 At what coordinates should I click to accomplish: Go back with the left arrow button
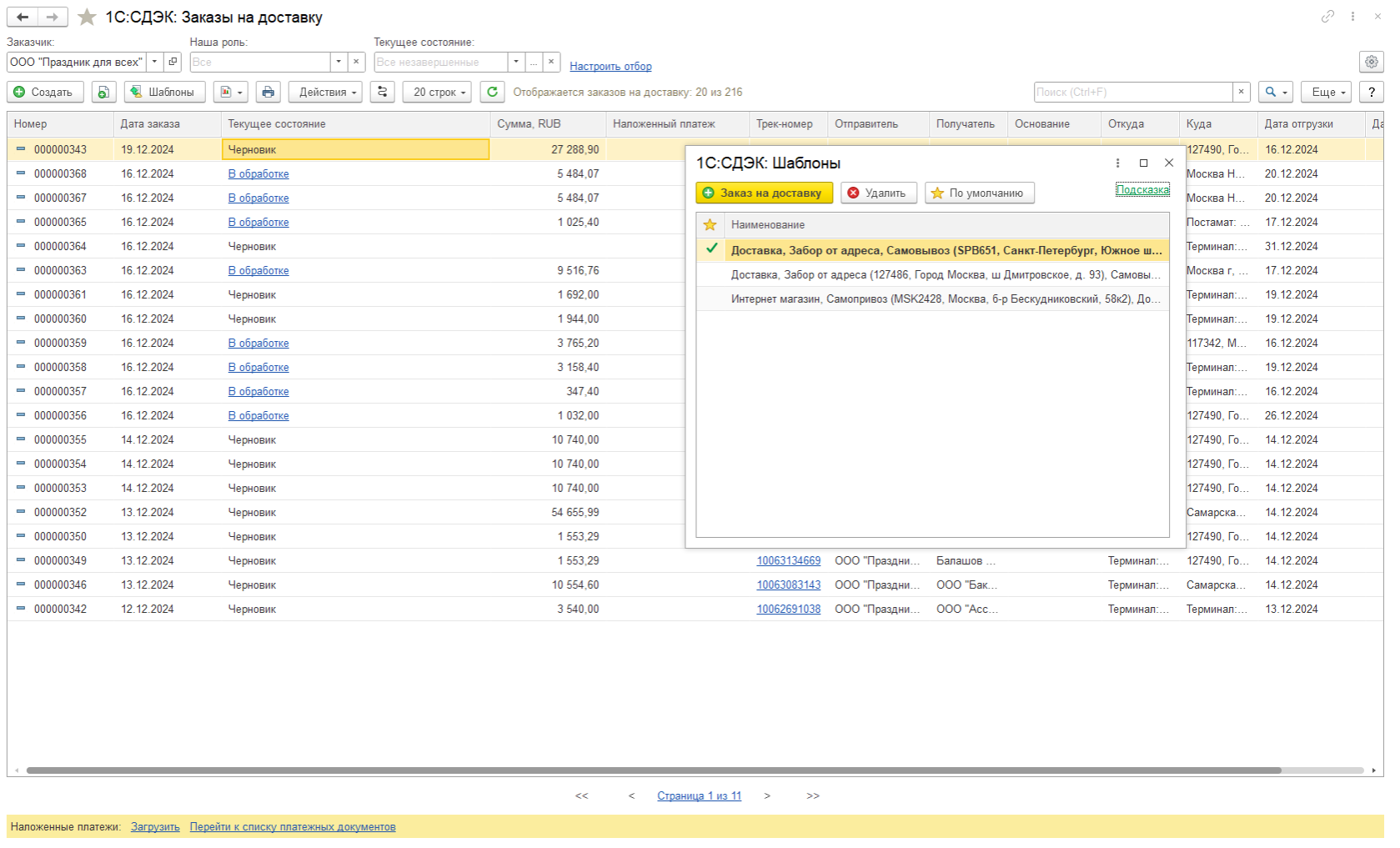point(23,17)
